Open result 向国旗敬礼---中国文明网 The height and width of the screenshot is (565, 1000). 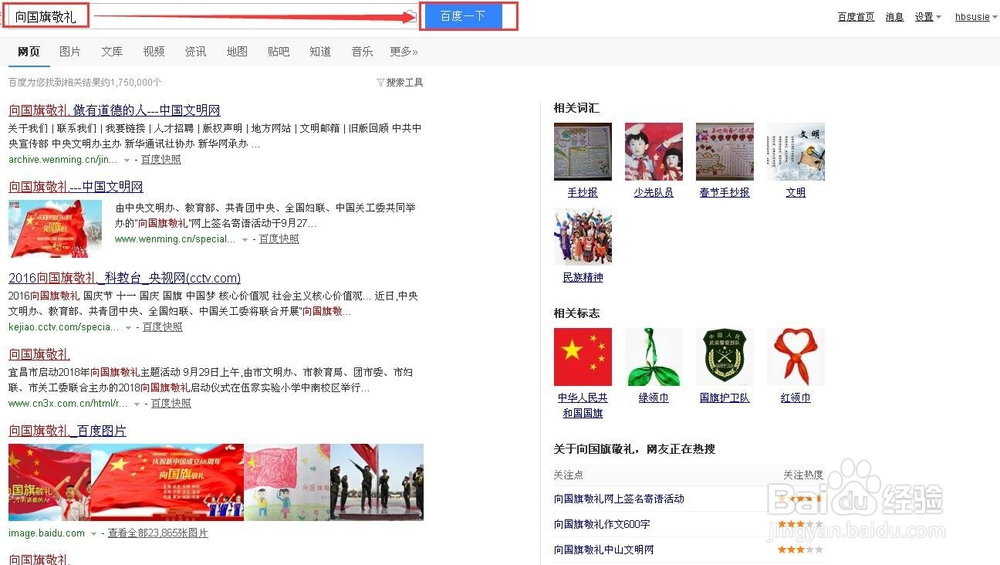pyautogui.click(x=75, y=187)
